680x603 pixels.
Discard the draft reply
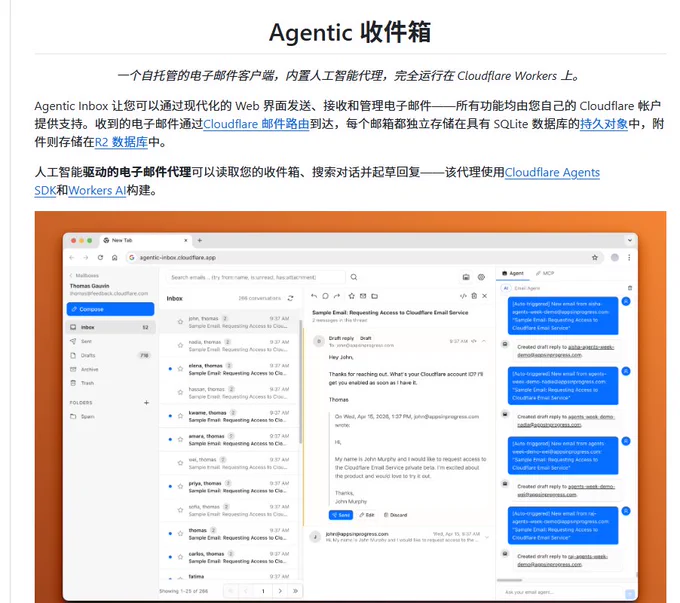[x=396, y=515]
